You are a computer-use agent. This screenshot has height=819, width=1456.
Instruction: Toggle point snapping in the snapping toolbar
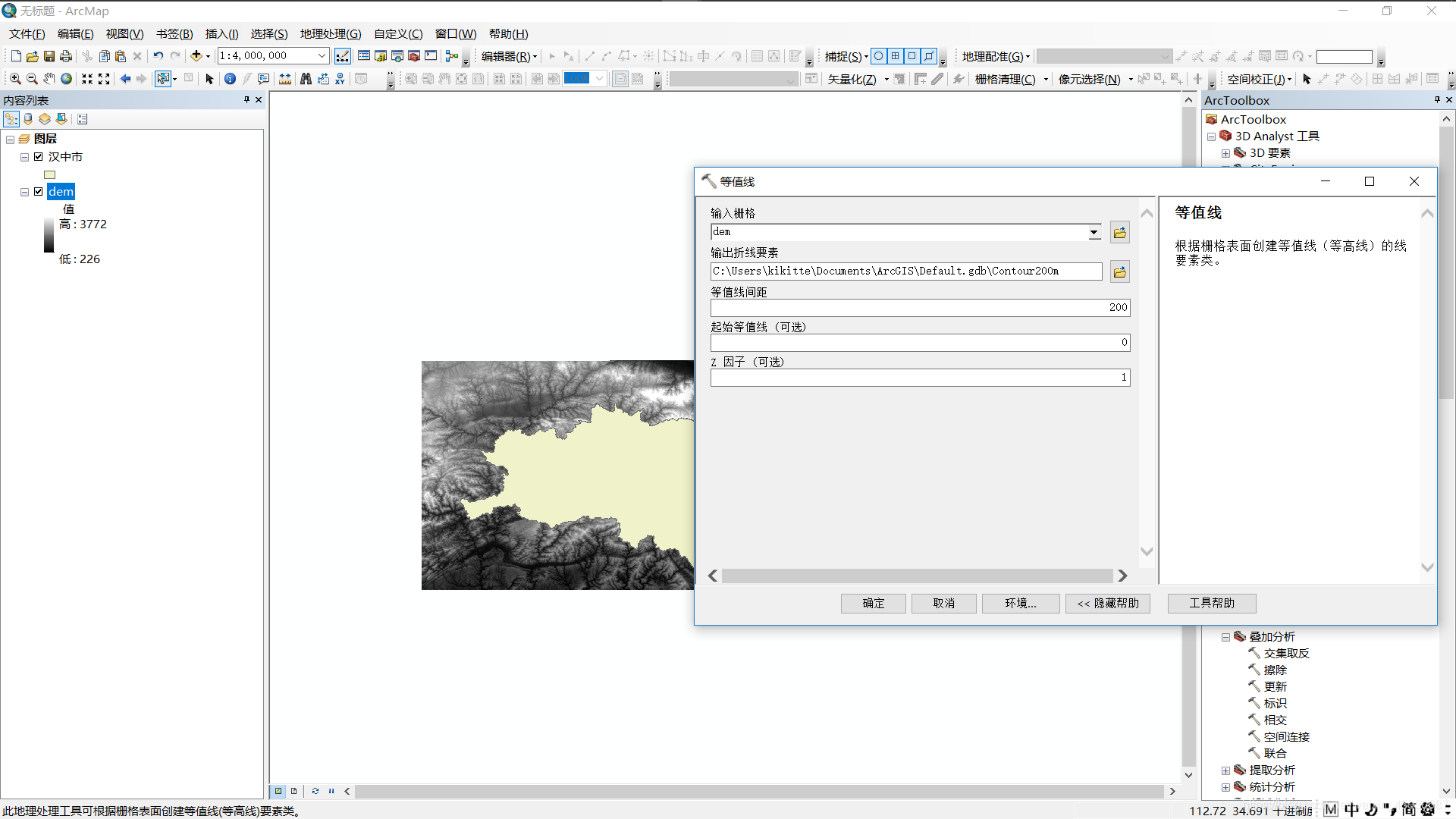[878, 56]
